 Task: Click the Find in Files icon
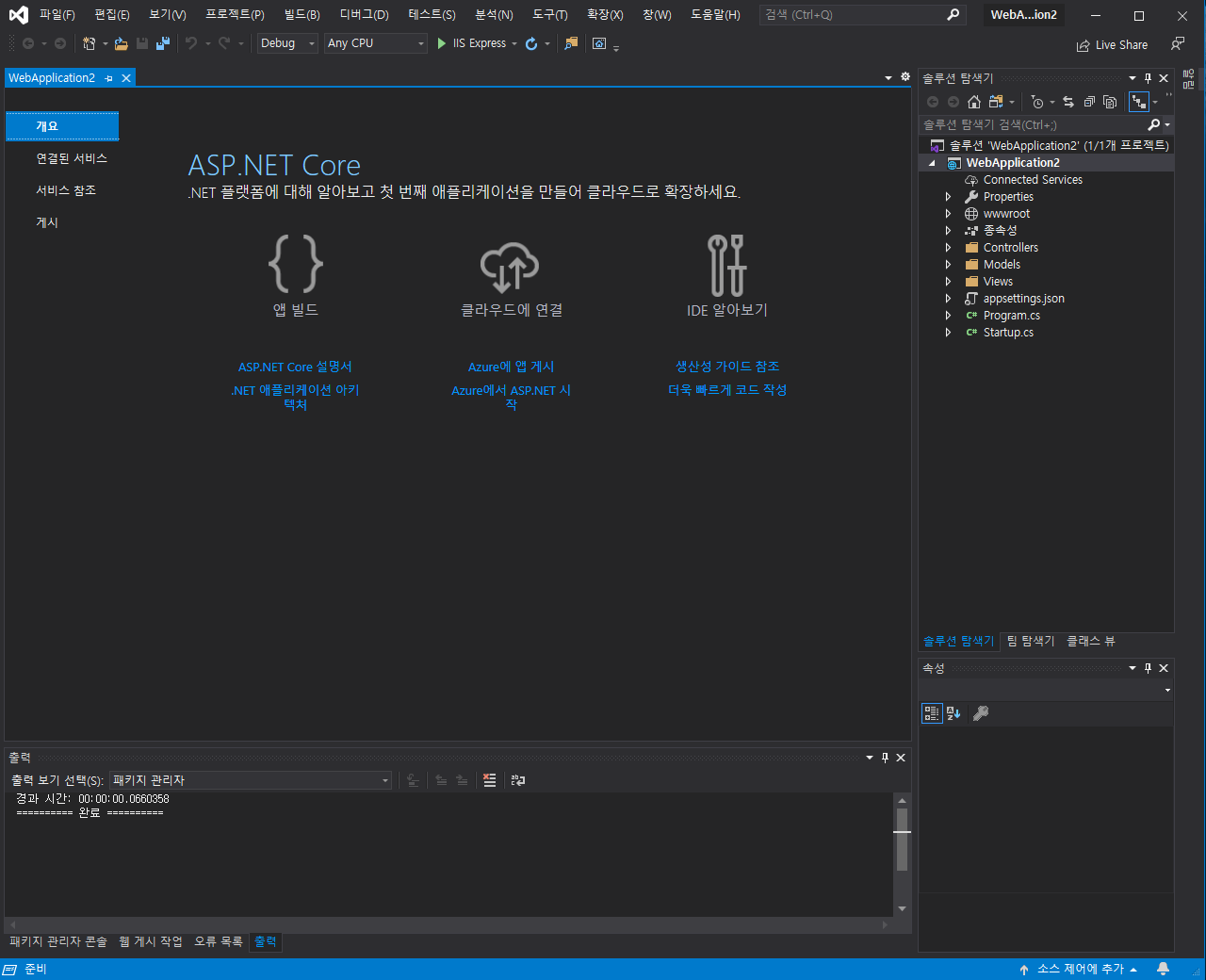tap(571, 43)
